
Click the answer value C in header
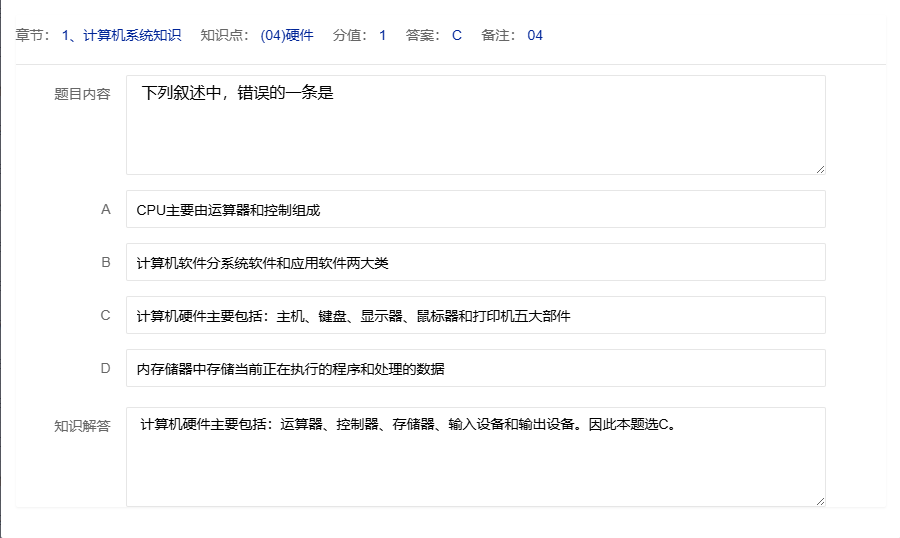point(457,35)
